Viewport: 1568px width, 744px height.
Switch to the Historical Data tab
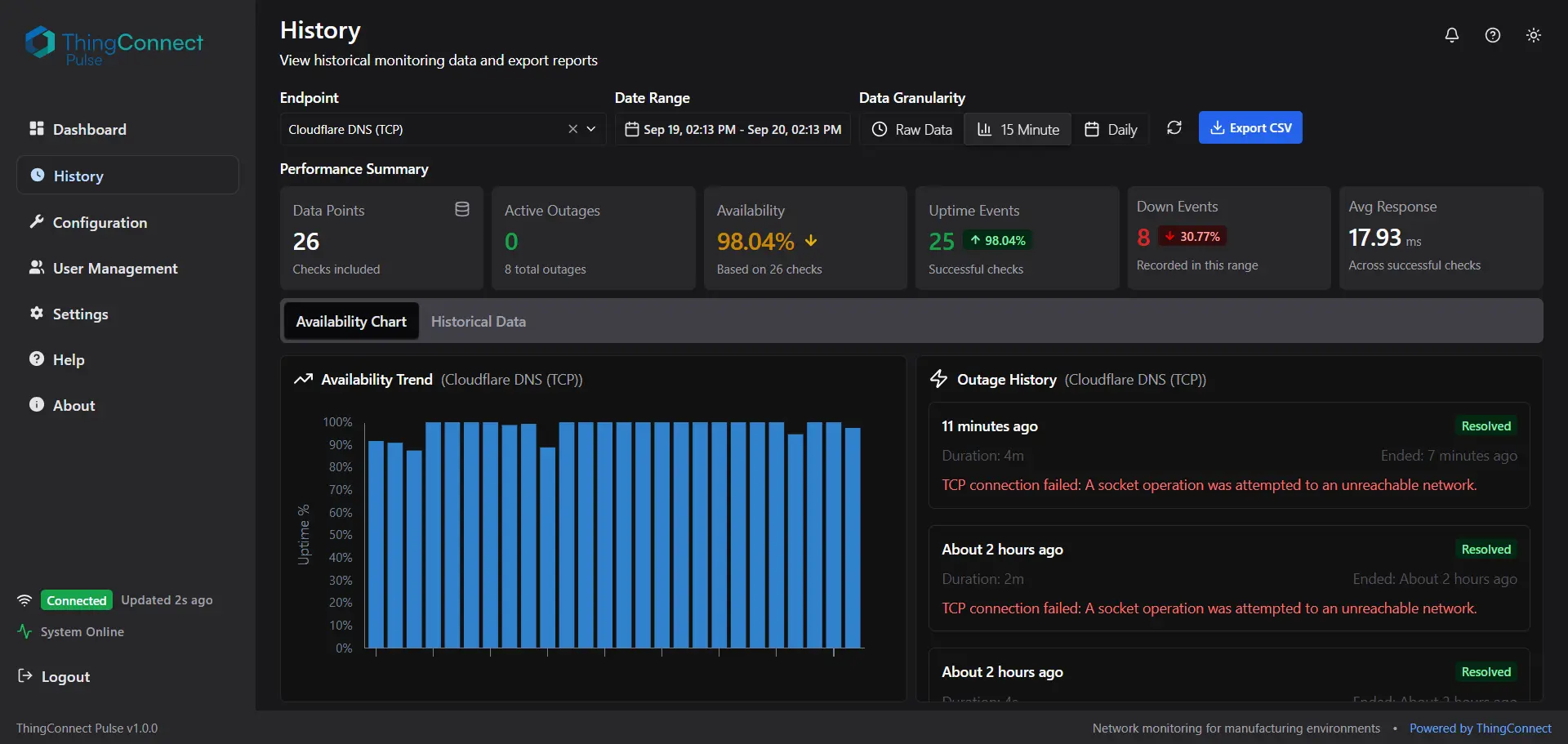tap(478, 322)
